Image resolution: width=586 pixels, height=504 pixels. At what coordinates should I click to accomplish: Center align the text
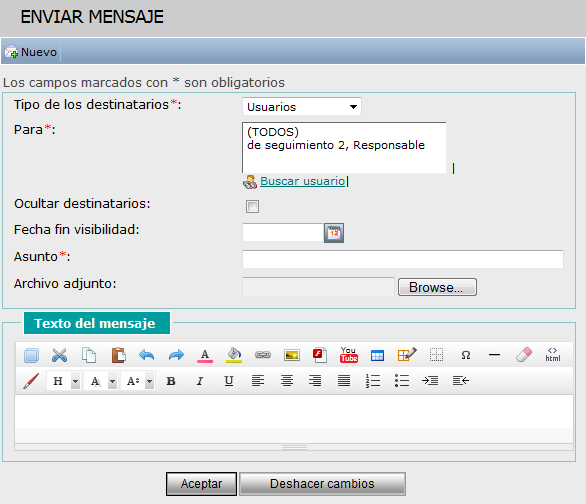[287, 381]
